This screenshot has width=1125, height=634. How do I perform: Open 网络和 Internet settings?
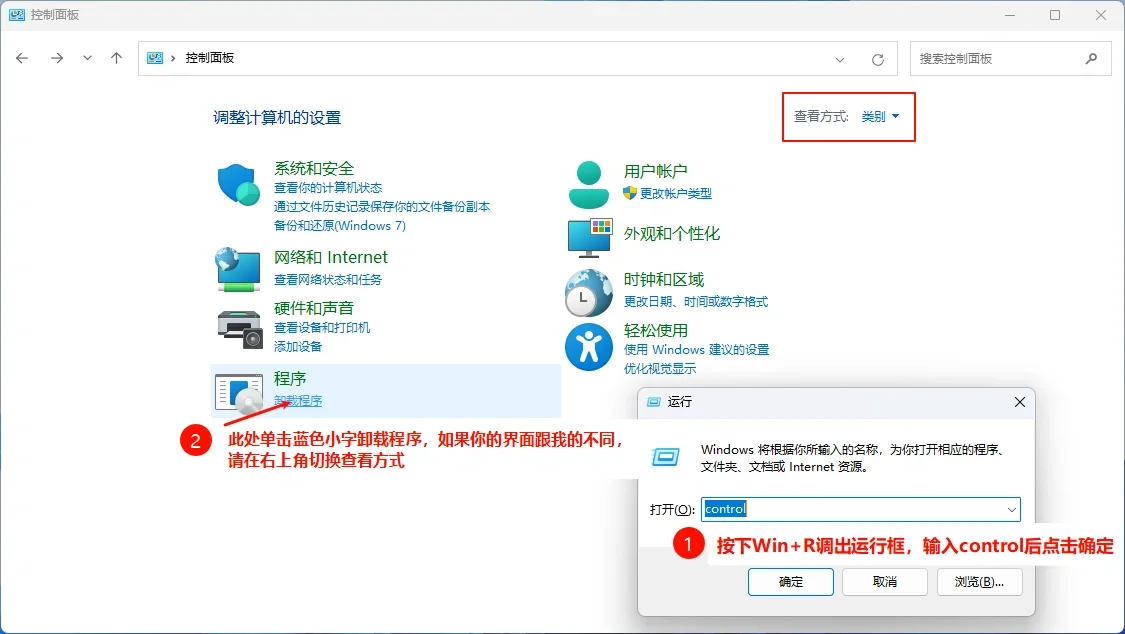click(x=330, y=257)
